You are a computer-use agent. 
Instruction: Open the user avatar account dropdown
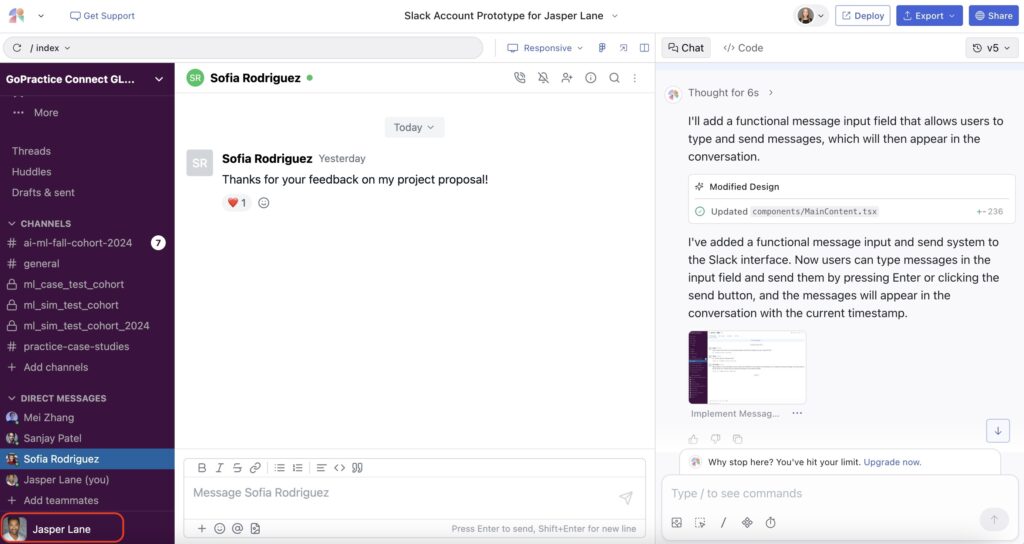811,16
